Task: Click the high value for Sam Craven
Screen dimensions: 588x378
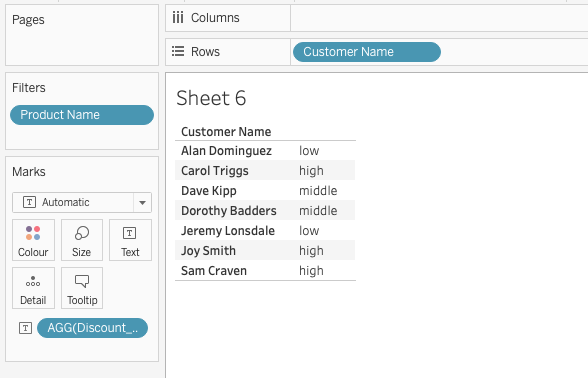Action: [x=311, y=271]
